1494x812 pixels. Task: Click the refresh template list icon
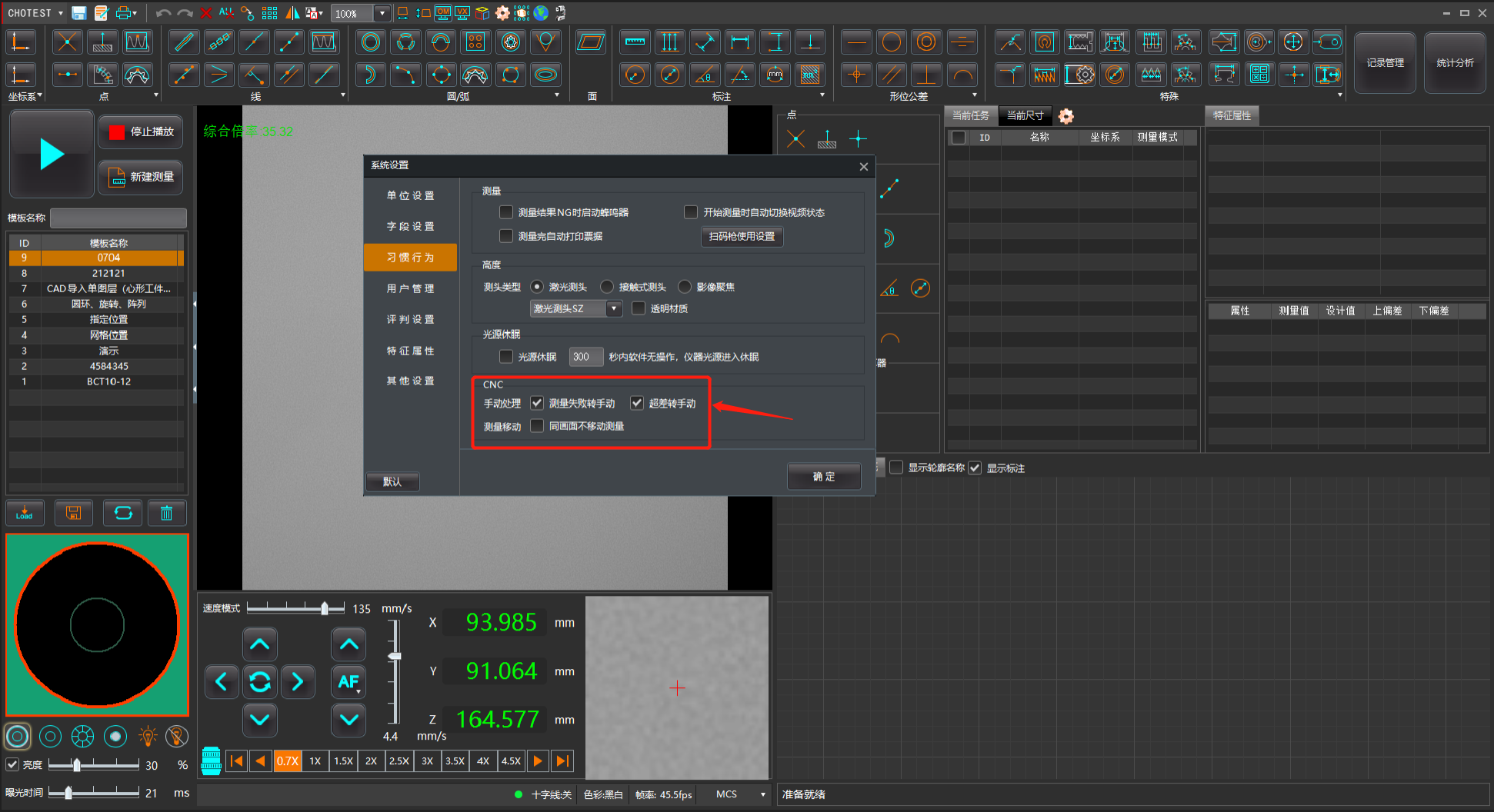(x=123, y=513)
